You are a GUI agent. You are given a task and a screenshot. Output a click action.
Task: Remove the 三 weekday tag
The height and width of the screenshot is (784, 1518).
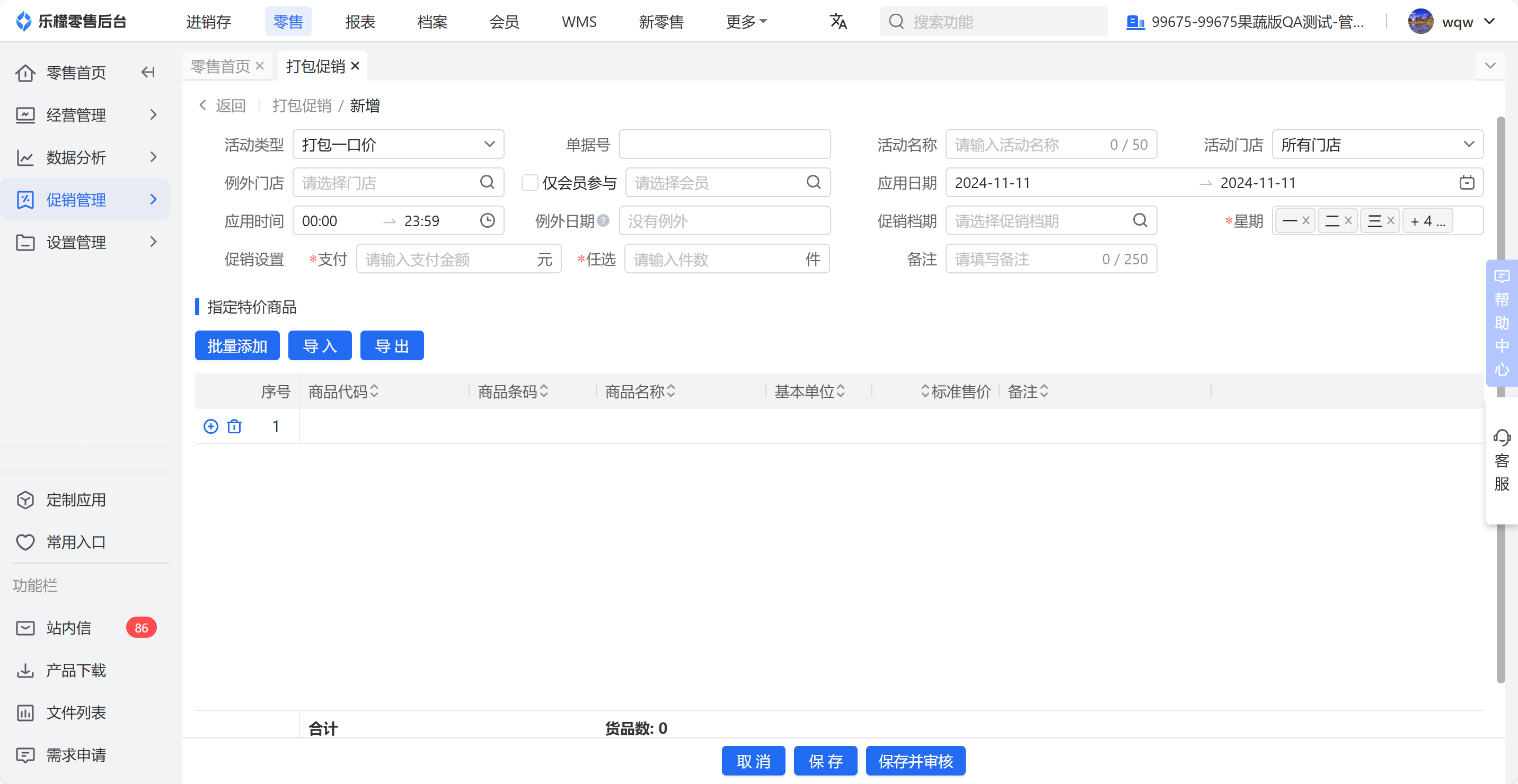[x=1391, y=221]
